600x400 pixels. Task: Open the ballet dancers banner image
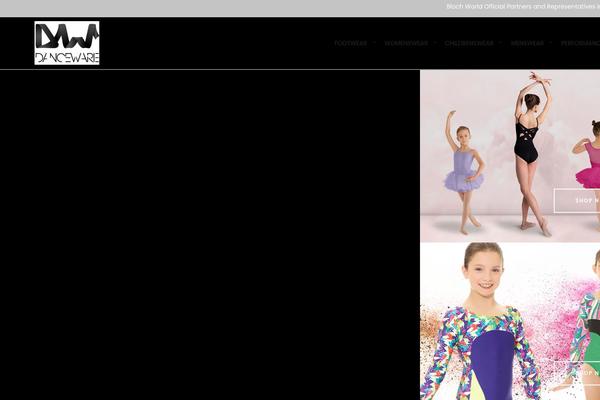(510, 156)
